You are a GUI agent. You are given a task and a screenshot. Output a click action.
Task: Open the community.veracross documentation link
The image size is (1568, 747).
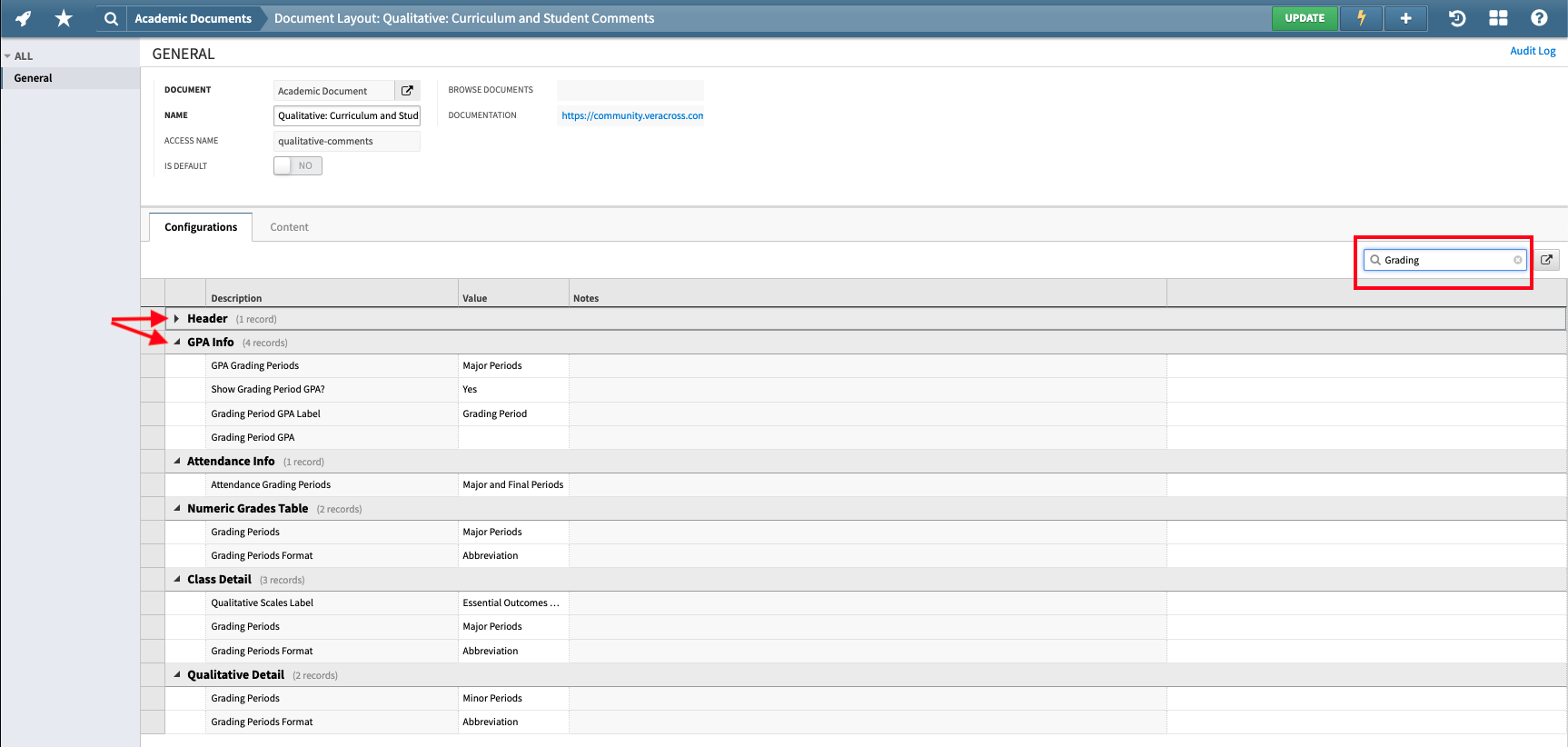632,115
